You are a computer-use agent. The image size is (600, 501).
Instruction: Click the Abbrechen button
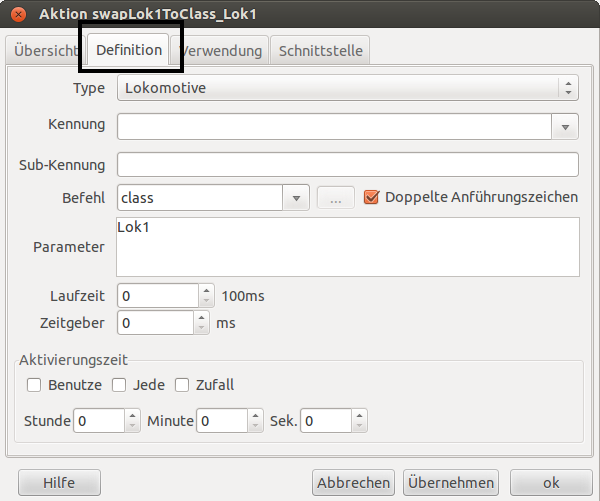click(353, 483)
